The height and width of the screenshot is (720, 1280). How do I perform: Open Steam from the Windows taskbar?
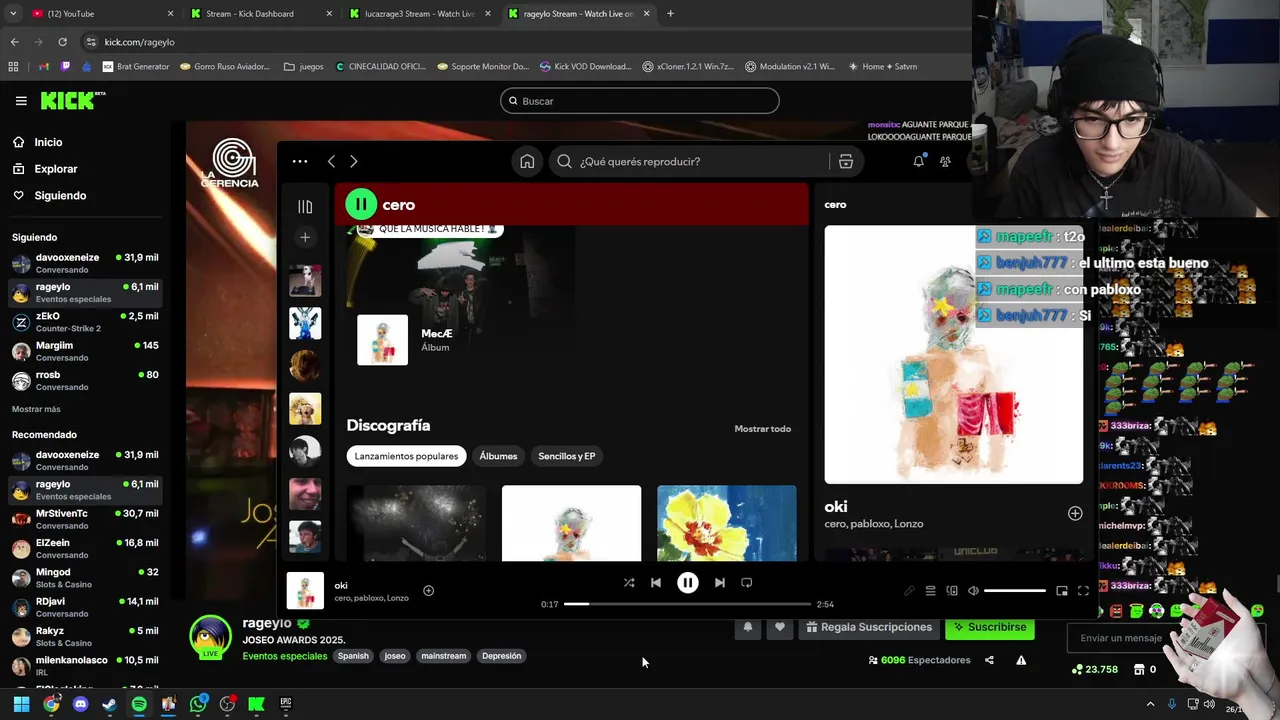click(x=110, y=704)
